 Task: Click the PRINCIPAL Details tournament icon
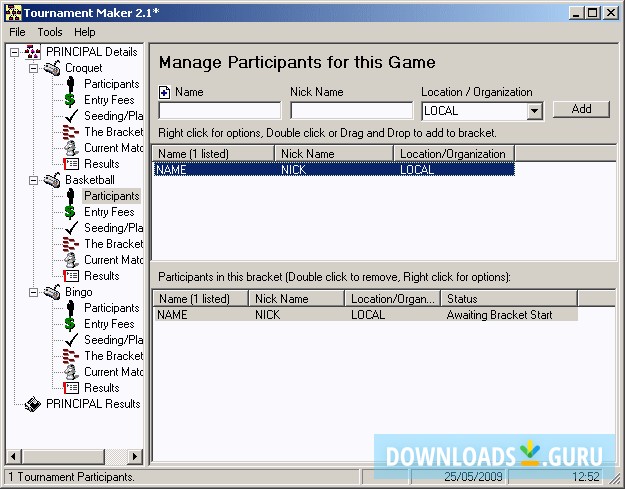click(33, 52)
